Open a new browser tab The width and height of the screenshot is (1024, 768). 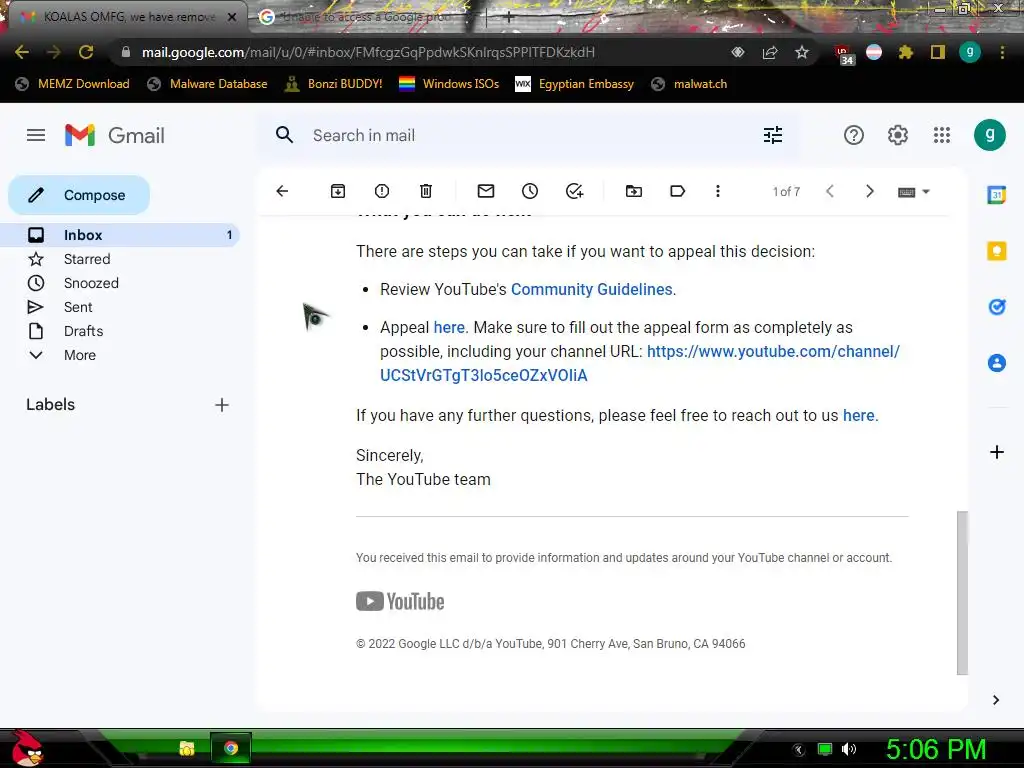point(509,18)
